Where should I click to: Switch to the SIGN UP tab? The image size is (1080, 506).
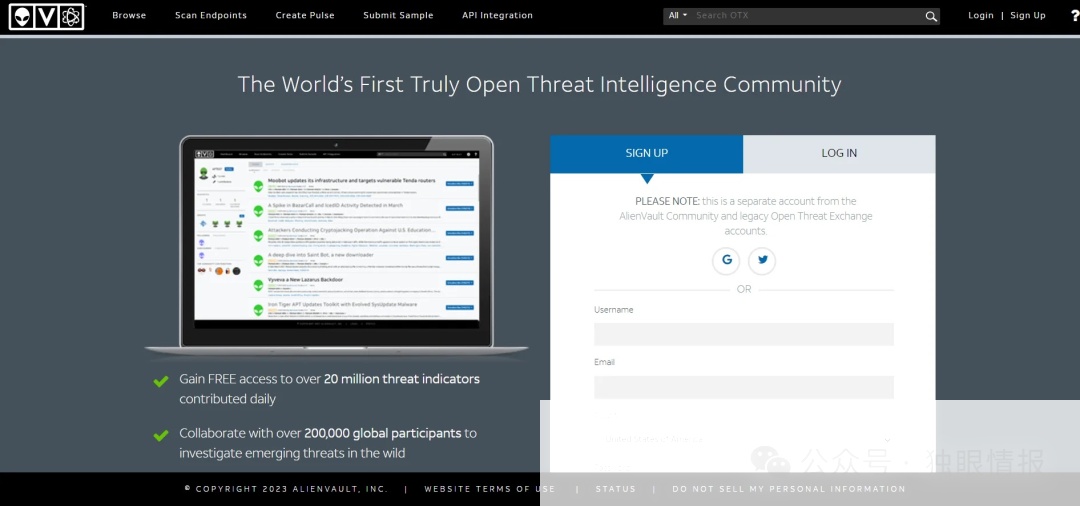[647, 154]
